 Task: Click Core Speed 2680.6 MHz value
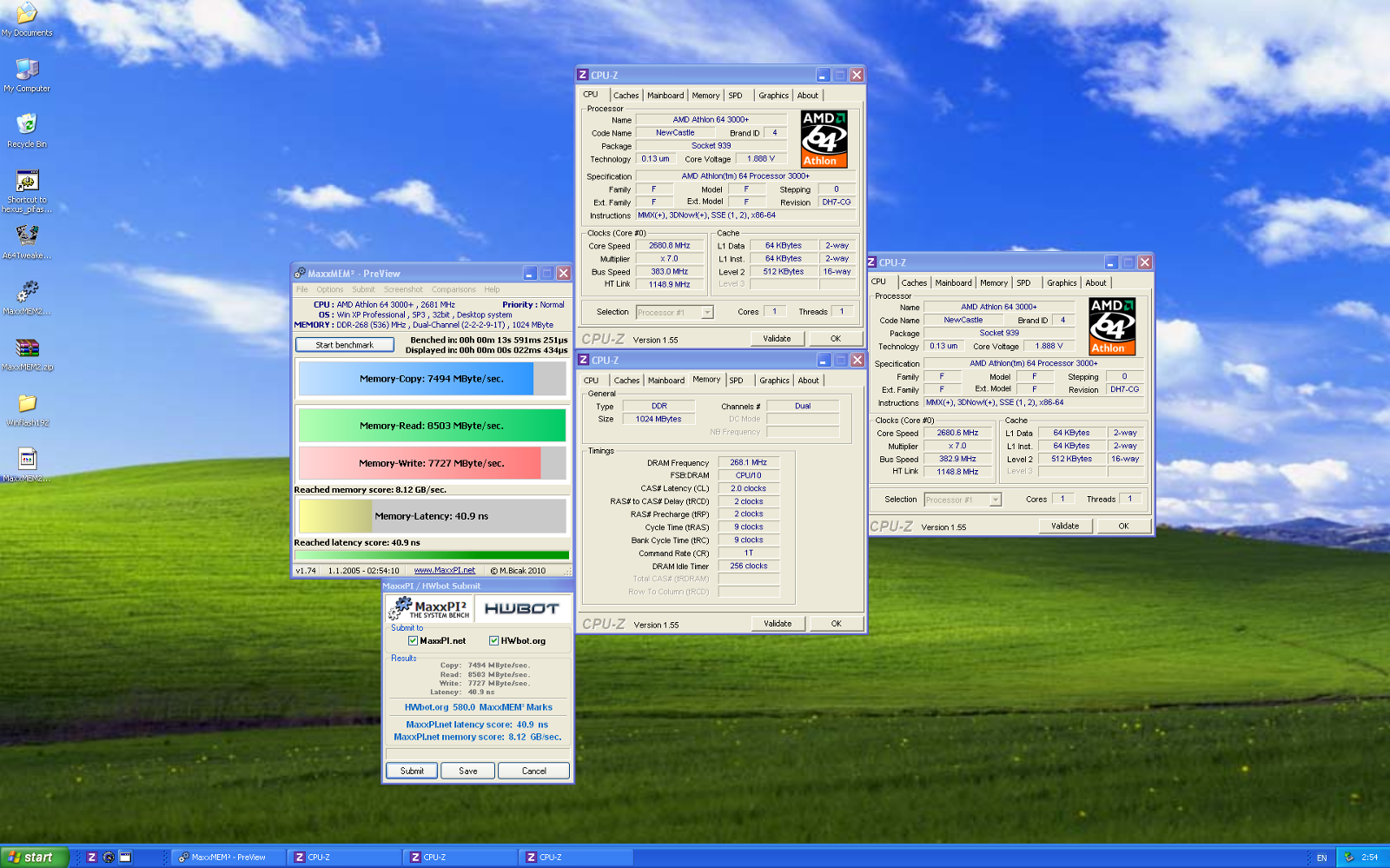tap(957, 433)
